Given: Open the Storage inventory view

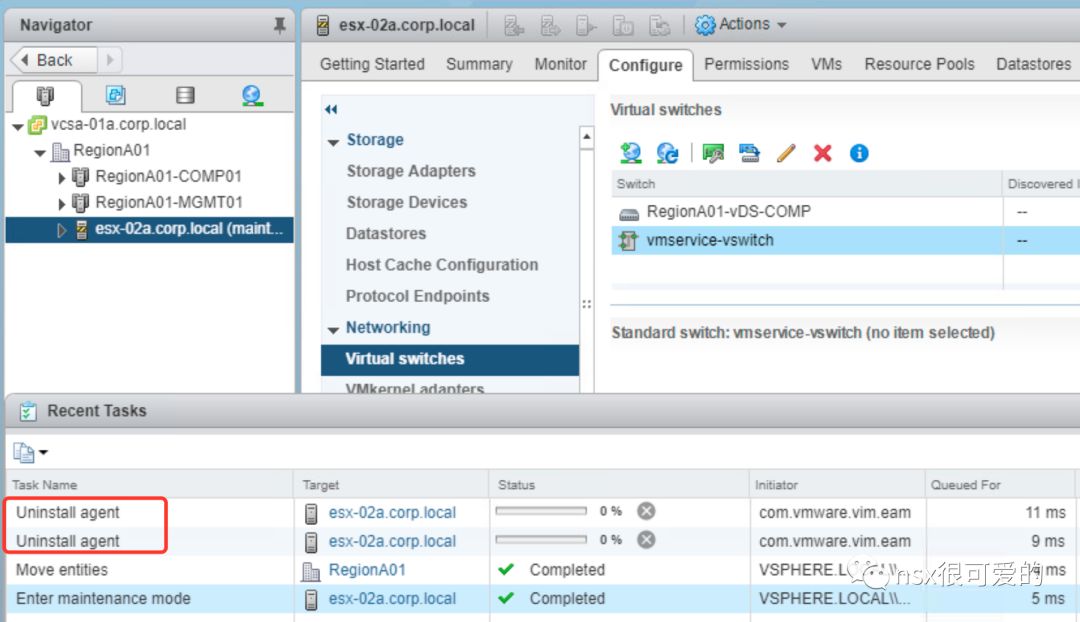Looking at the screenshot, I should (x=185, y=95).
